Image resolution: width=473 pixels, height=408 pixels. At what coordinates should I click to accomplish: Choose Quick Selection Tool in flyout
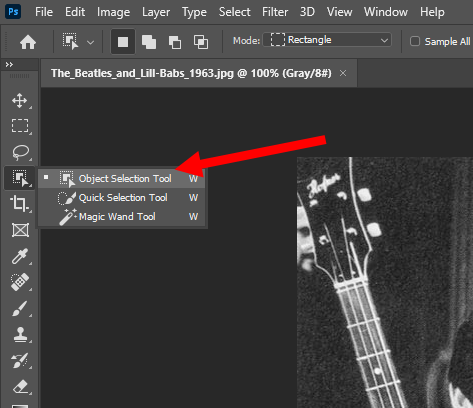coord(121,198)
